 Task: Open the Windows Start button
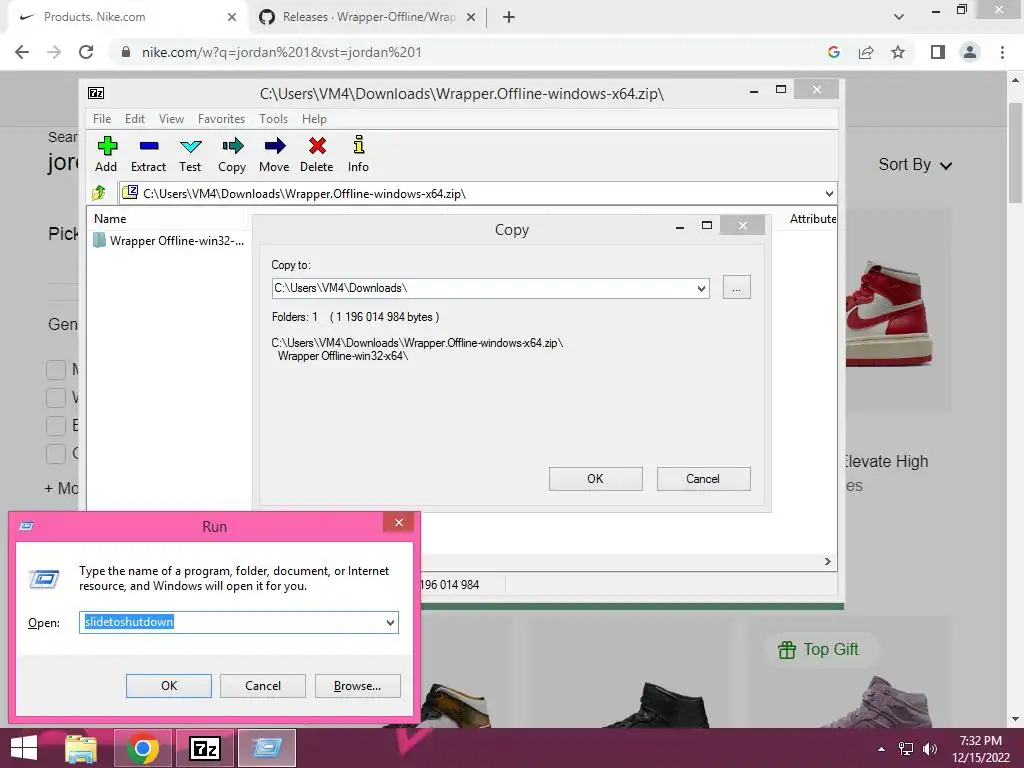pos(24,748)
